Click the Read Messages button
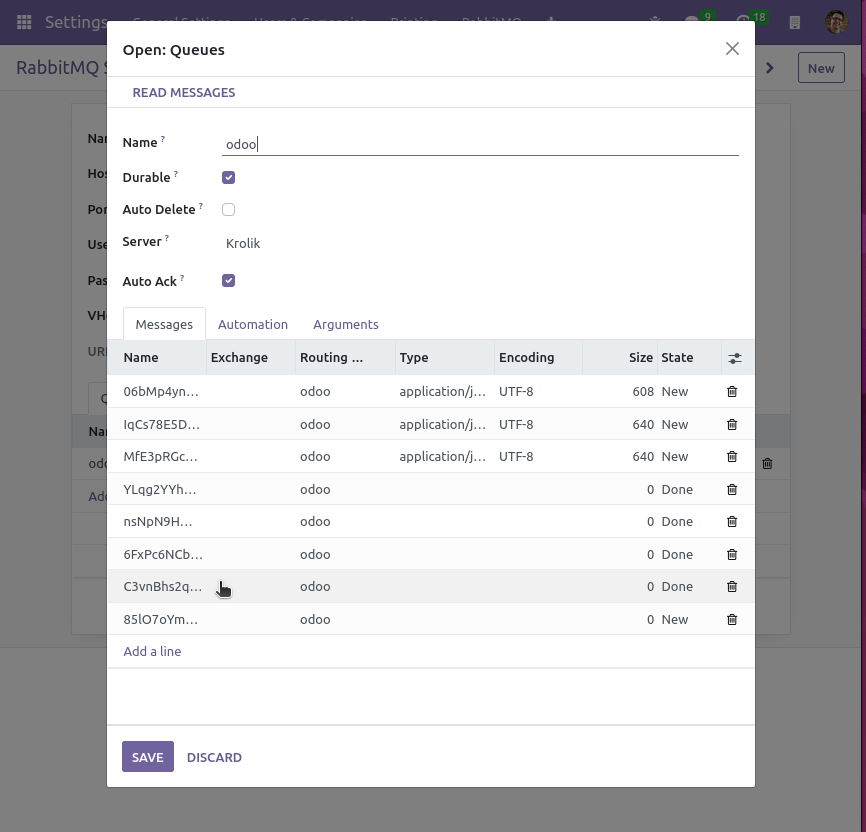 (184, 92)
